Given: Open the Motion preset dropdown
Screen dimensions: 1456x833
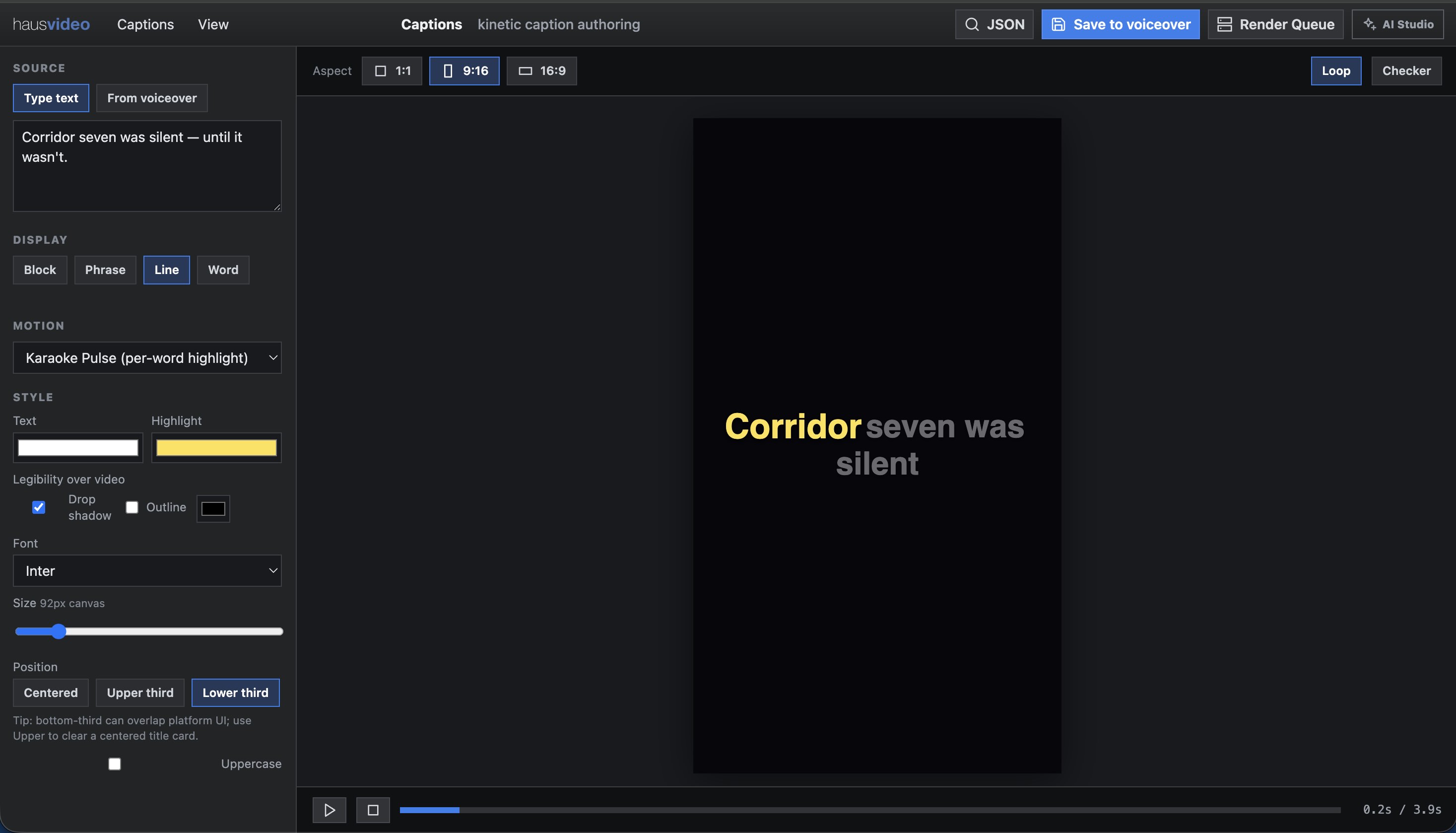Looking at the screenshot, I should [147, 357].
